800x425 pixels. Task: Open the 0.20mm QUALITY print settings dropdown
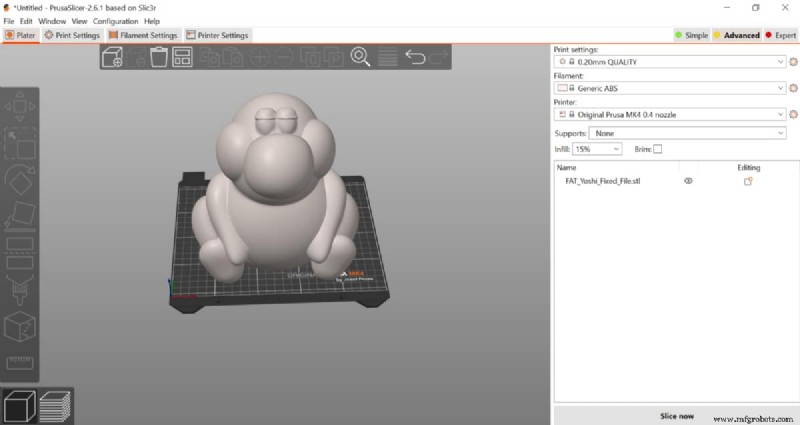pos(670,62)
